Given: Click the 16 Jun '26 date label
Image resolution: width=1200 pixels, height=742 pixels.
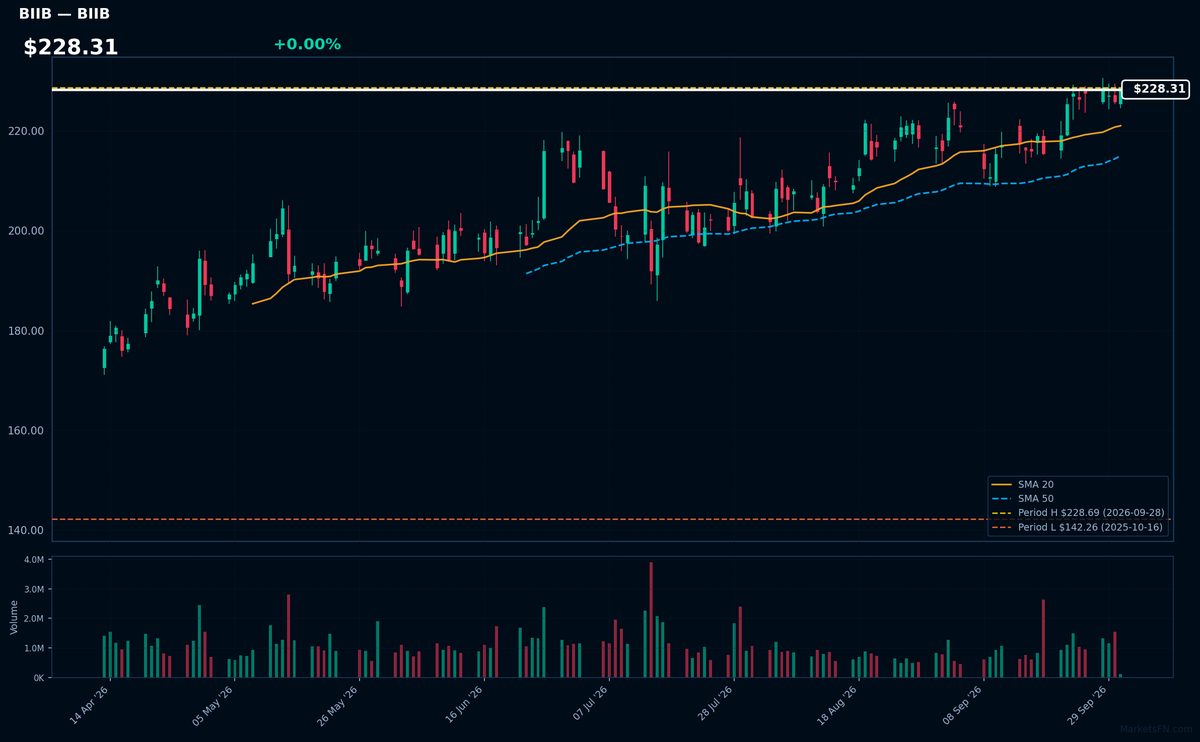Looking at the screenshot, I should [x=462, y=705].
